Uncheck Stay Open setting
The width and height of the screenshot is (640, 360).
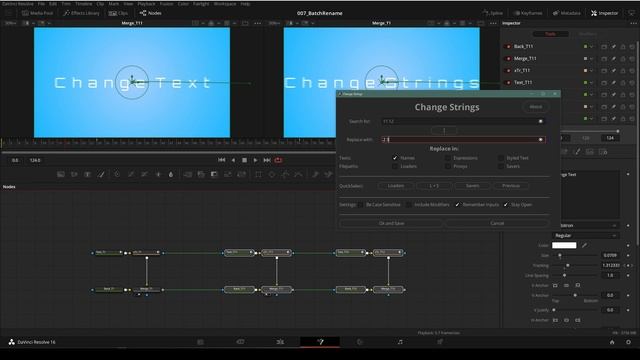click(x=506, y=204)
